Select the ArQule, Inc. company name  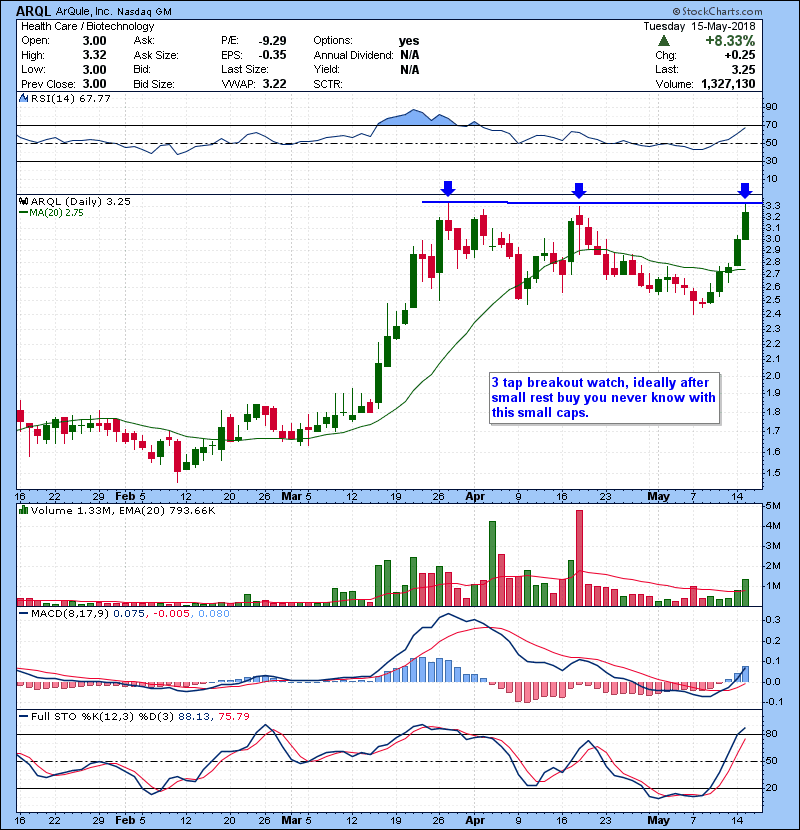coord(84,11)
